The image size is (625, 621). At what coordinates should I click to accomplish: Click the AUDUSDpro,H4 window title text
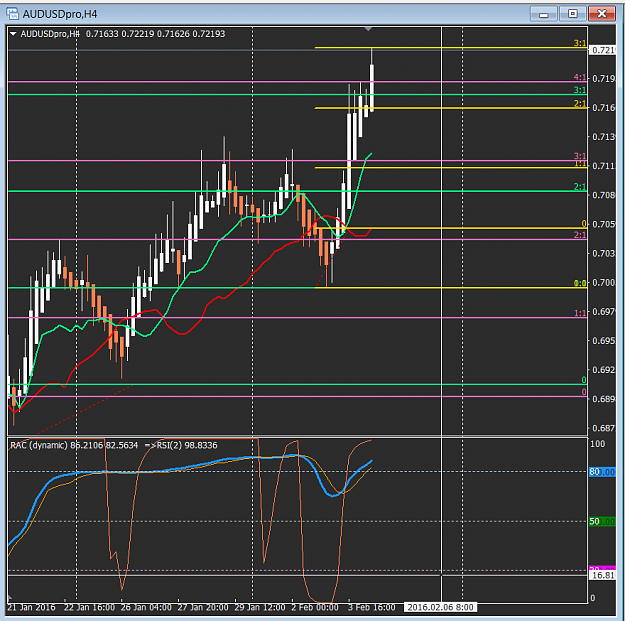(x=60, y=14)
